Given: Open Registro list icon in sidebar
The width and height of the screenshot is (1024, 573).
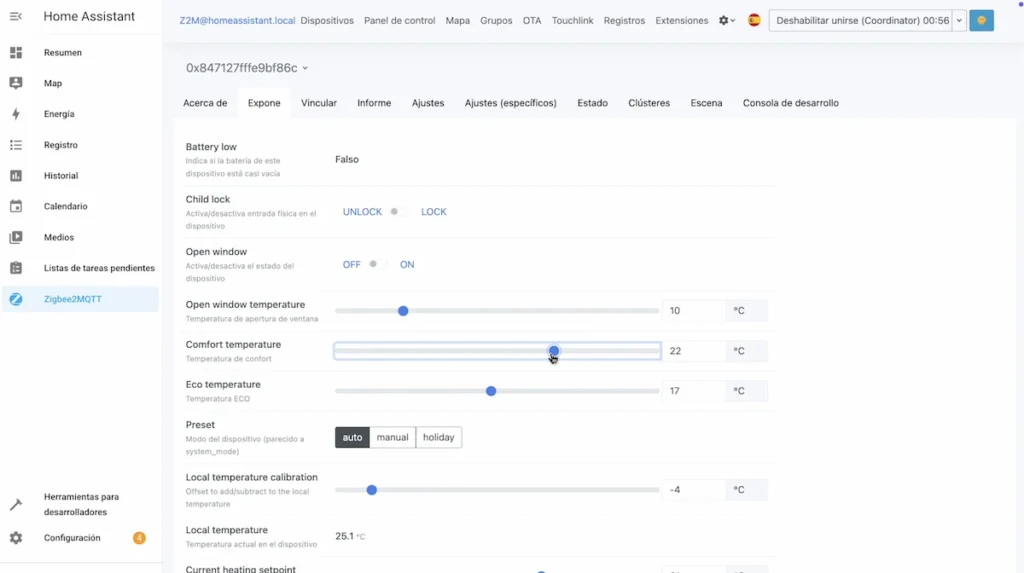Looking at the screenshot, I should (x=16, y=145).
